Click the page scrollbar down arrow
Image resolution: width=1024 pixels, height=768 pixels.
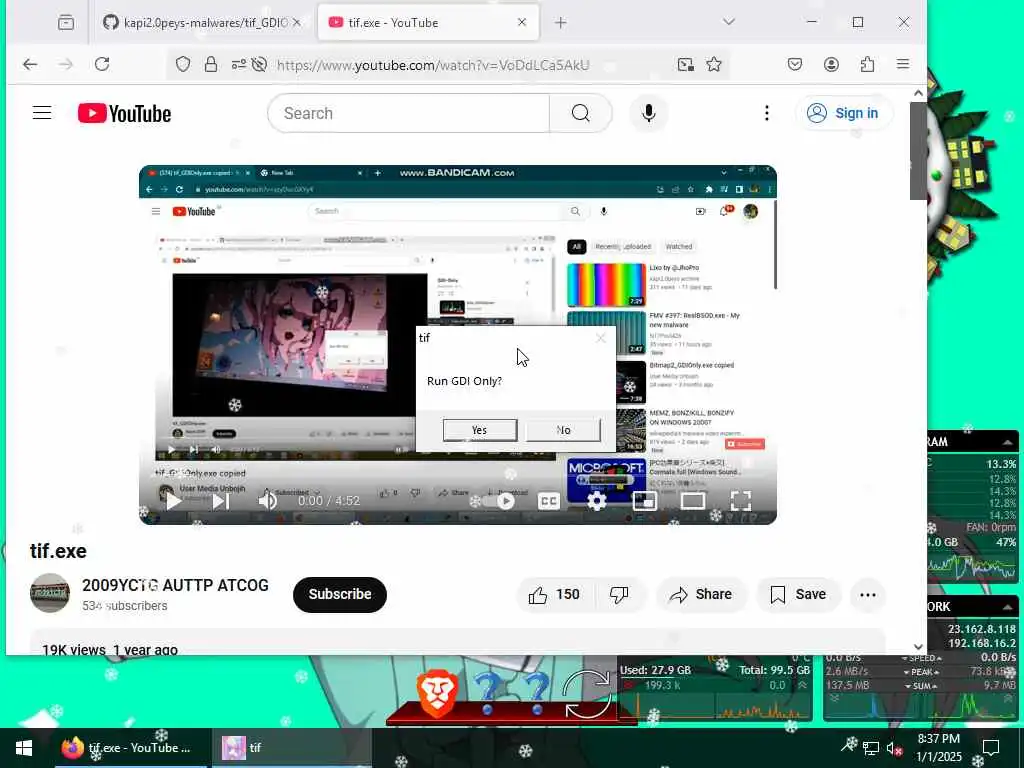click(918, 647)
